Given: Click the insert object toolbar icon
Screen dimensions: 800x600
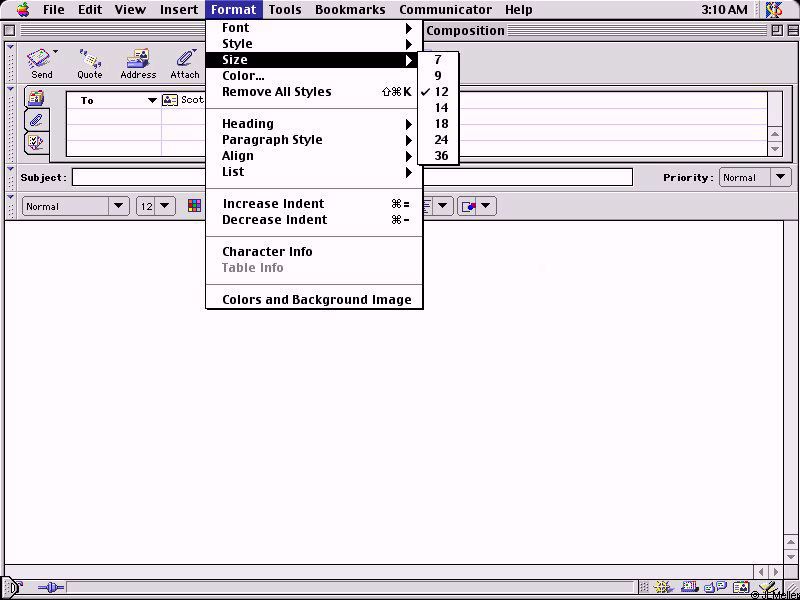Looking at the screenshot, I should tap(468, 207).
